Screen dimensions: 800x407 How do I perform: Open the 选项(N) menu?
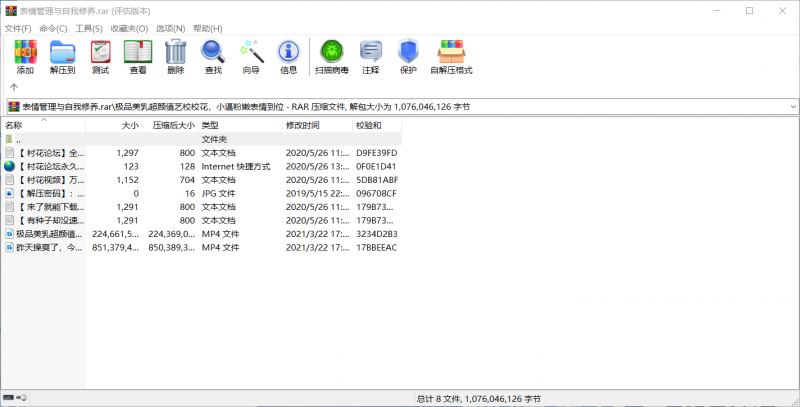[x=171, y=29]
